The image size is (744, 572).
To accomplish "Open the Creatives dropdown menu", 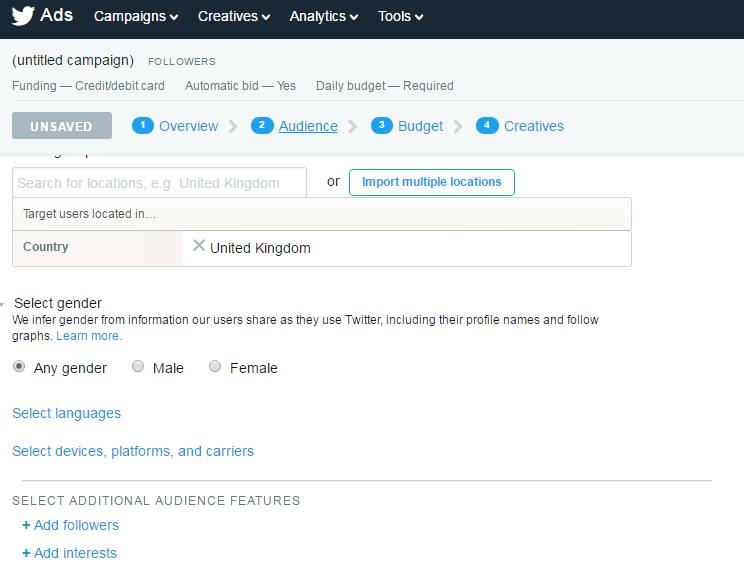I will click(x=234, y=16).
